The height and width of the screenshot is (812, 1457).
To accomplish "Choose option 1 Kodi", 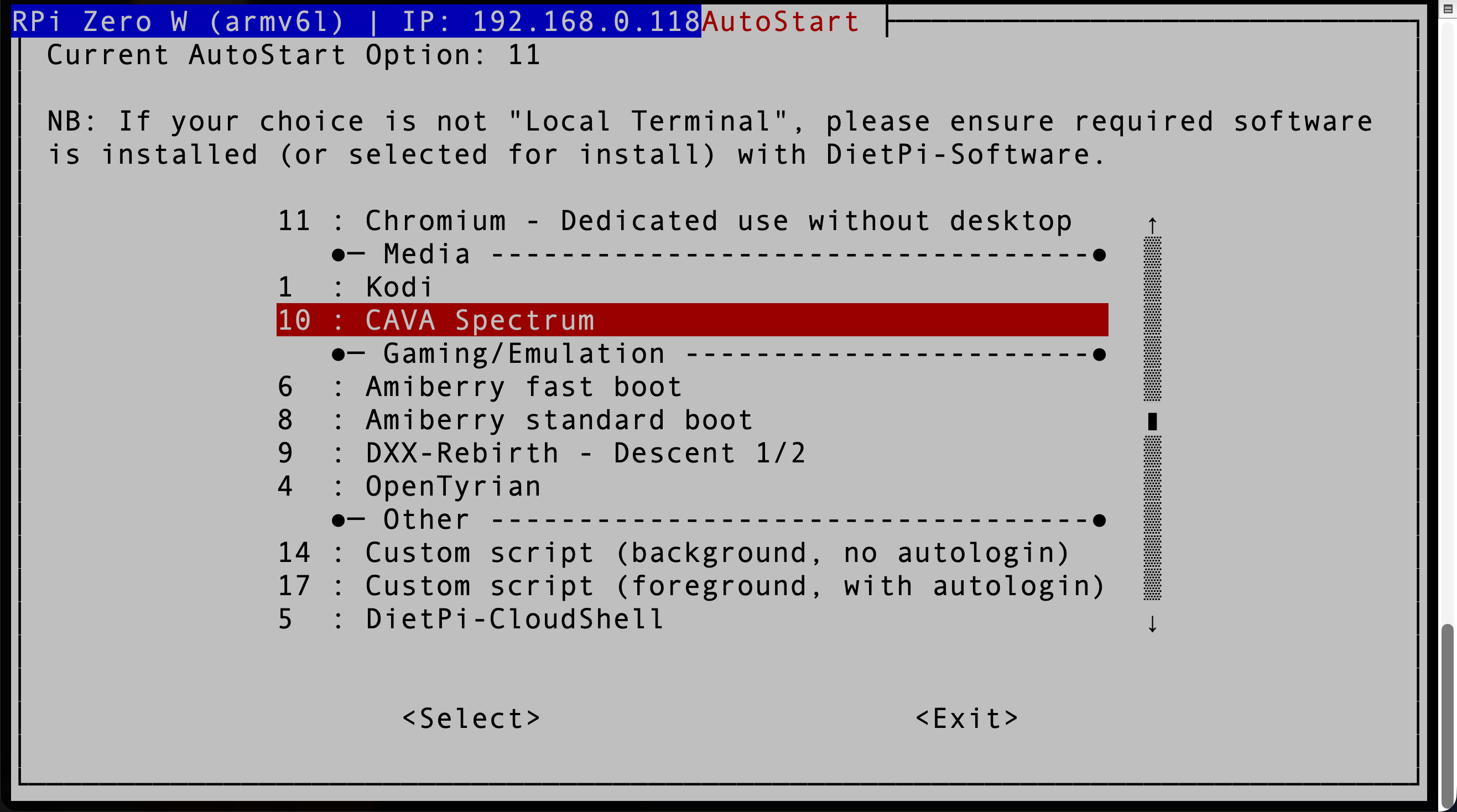I will [x=692, y=287].
